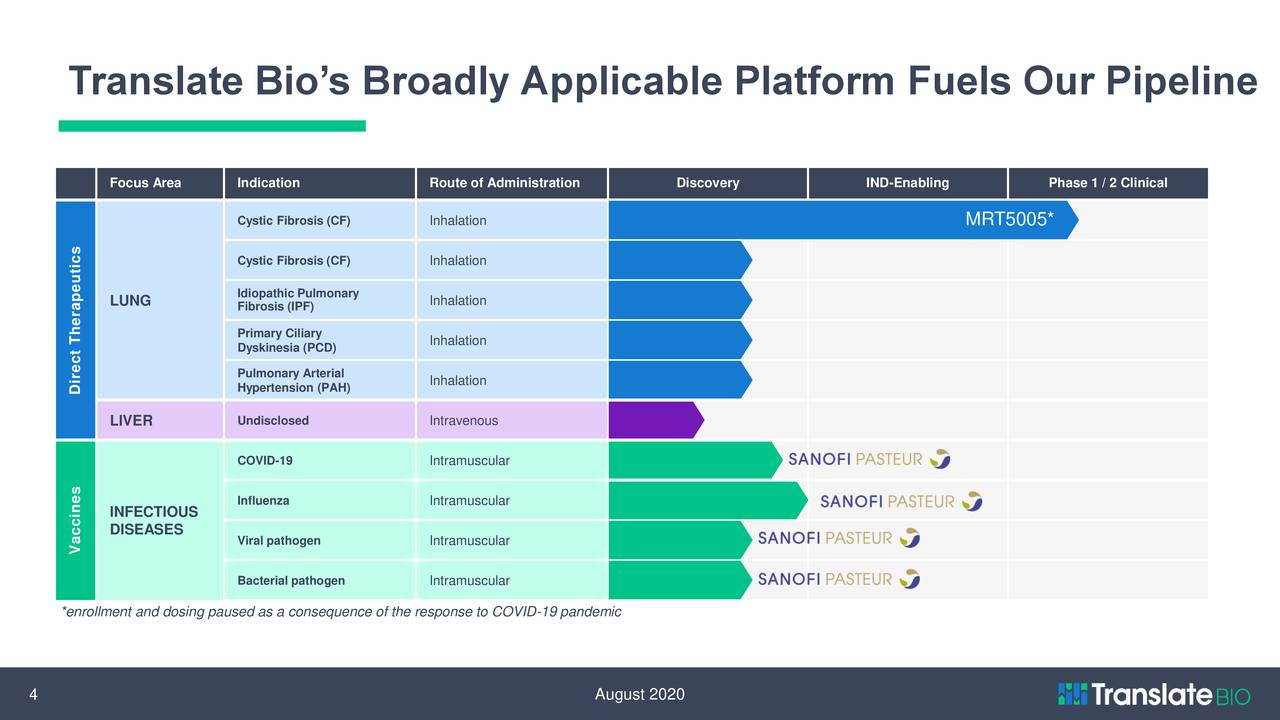Click Sanofi Pasteur logo in Viral pathogen row
The image size is (1280, 720).
839,538
